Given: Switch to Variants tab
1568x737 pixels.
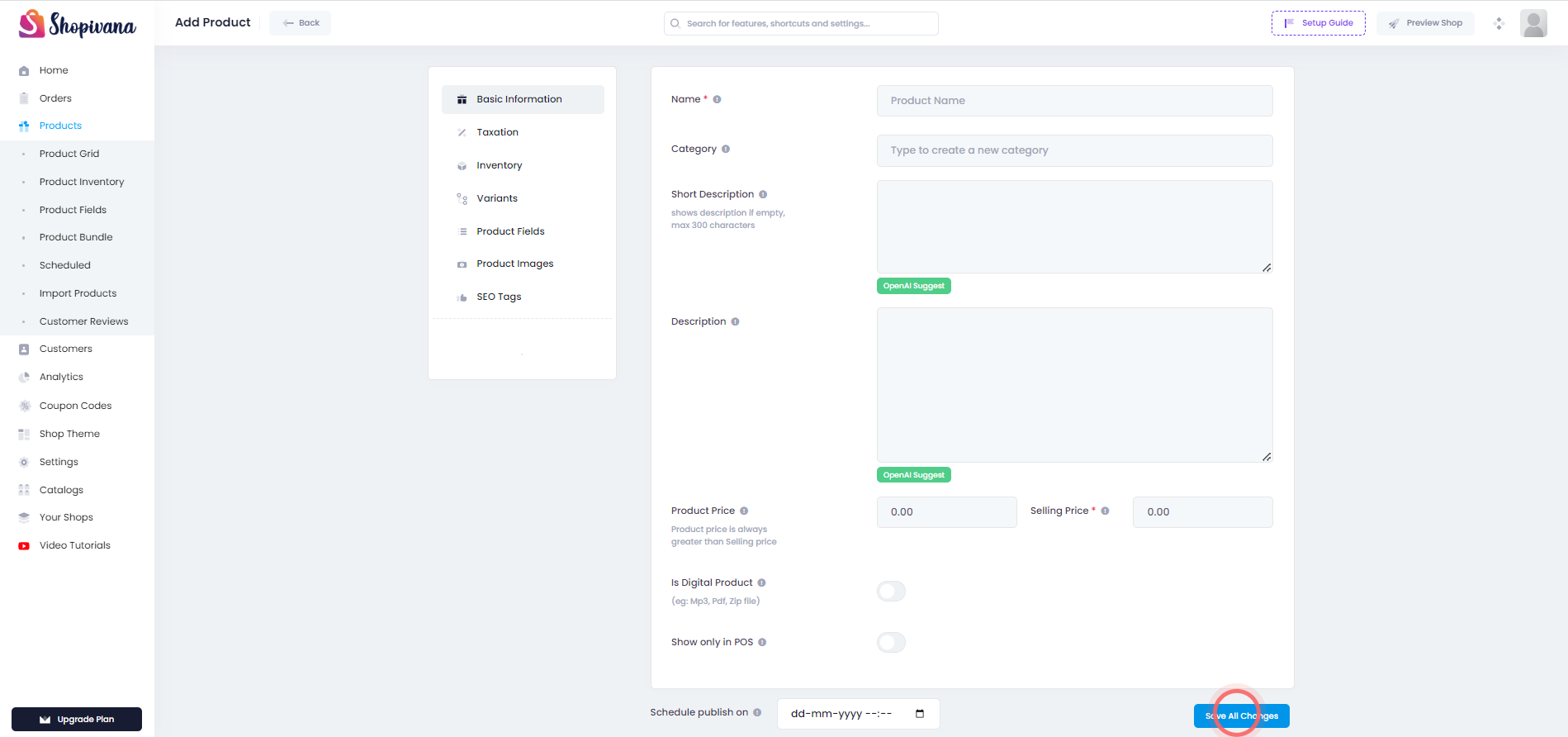Looking at the screenshot, I should (523, 198).
